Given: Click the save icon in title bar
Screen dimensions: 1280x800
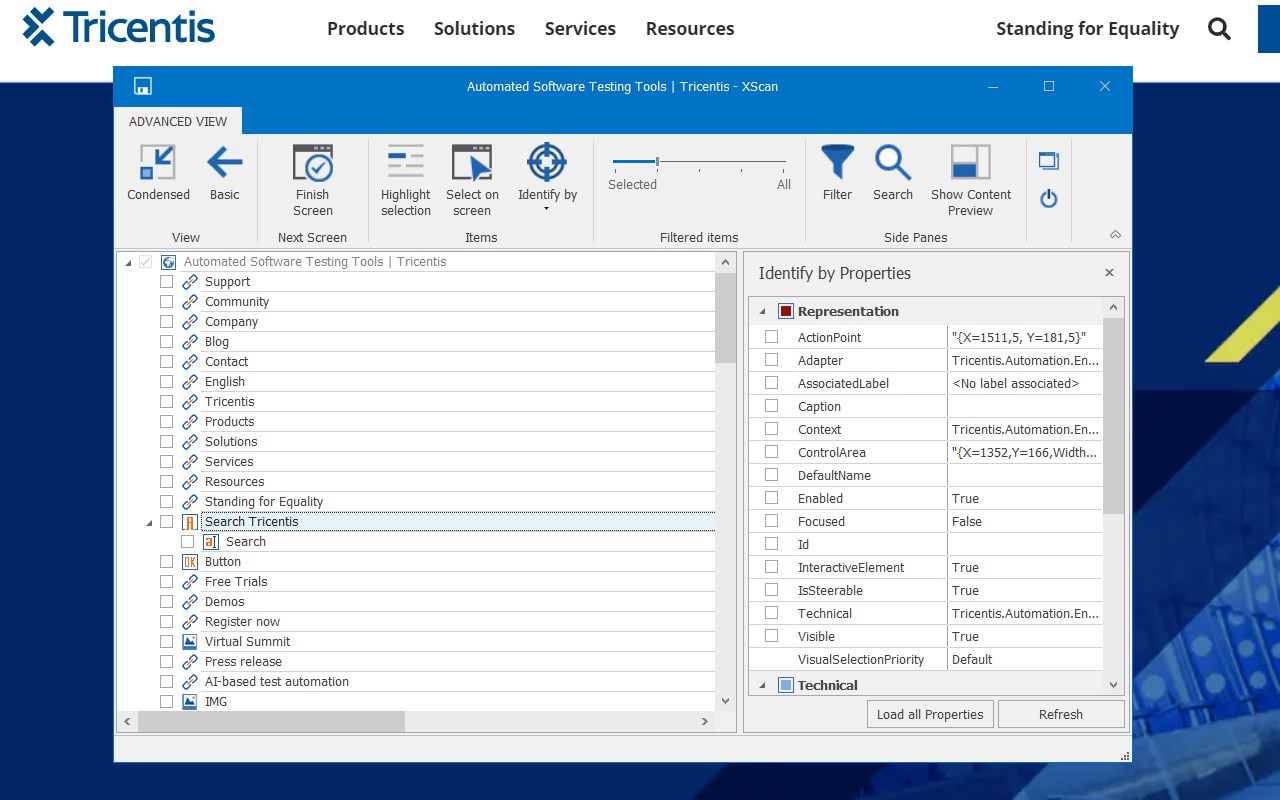Looking at the screenshot, I should tap(143, 86).
